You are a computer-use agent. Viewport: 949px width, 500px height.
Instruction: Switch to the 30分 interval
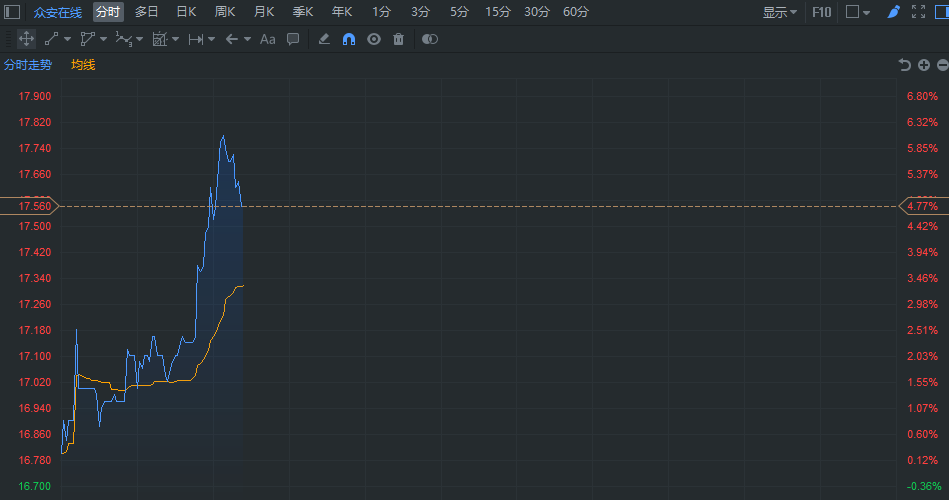pos(537,12)
